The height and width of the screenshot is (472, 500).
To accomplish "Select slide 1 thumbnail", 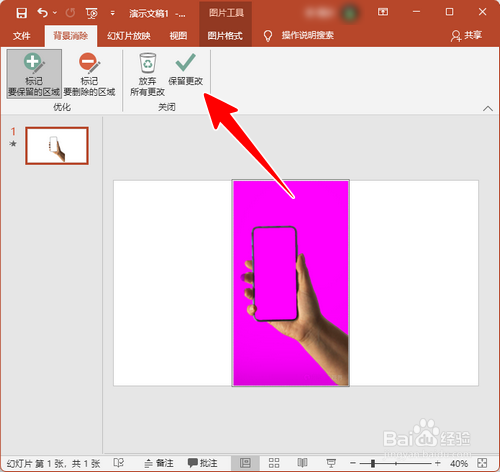I will point(57,146).
